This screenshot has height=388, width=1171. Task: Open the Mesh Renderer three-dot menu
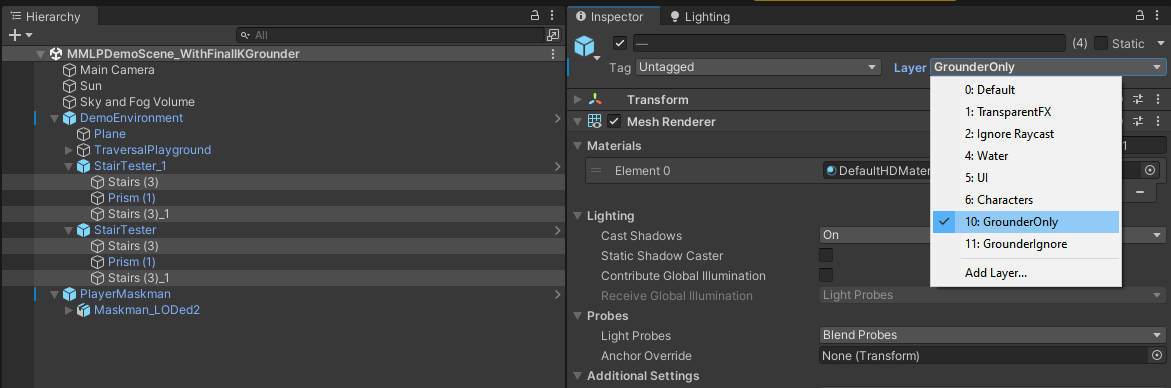1158,122
